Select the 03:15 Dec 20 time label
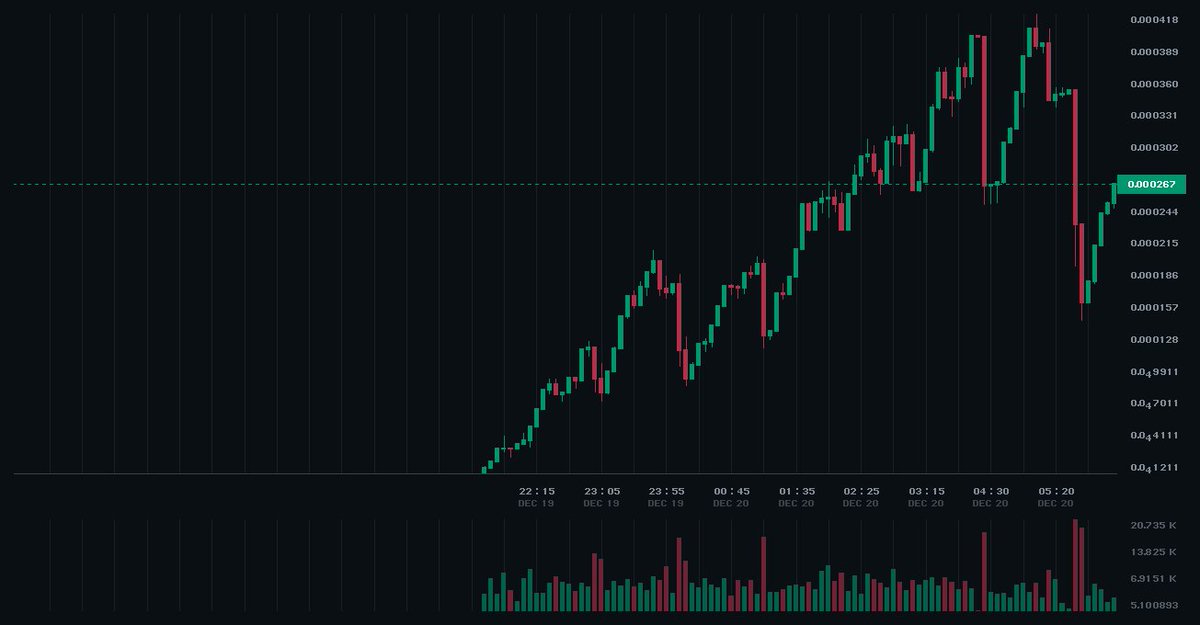 (x=926, y=497)
